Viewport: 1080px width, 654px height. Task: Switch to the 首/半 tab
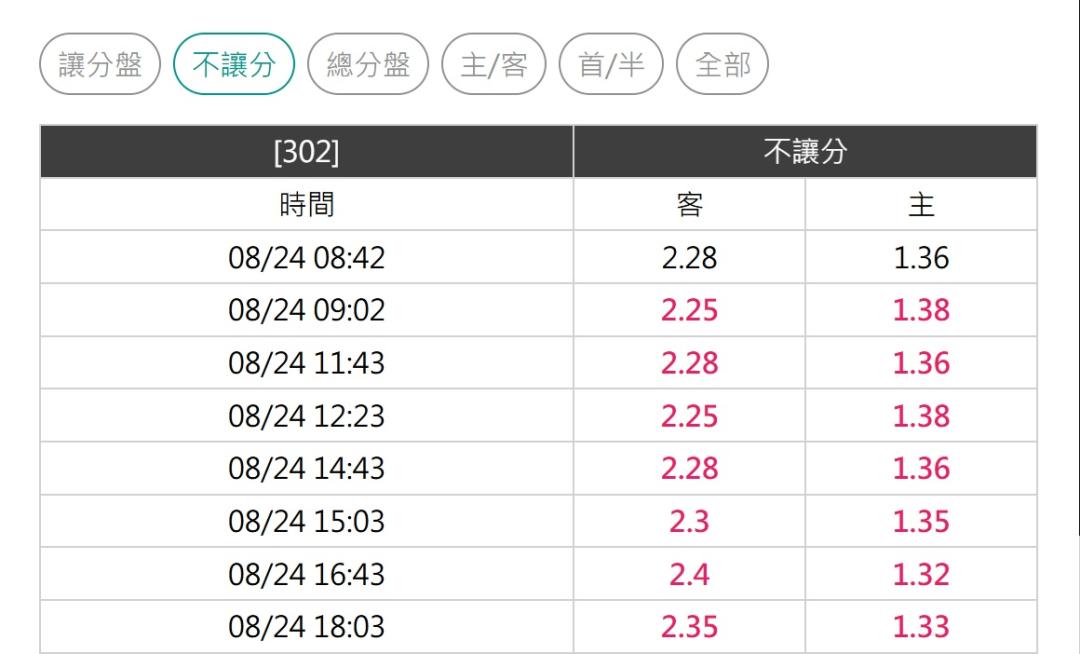pos(611,64)
